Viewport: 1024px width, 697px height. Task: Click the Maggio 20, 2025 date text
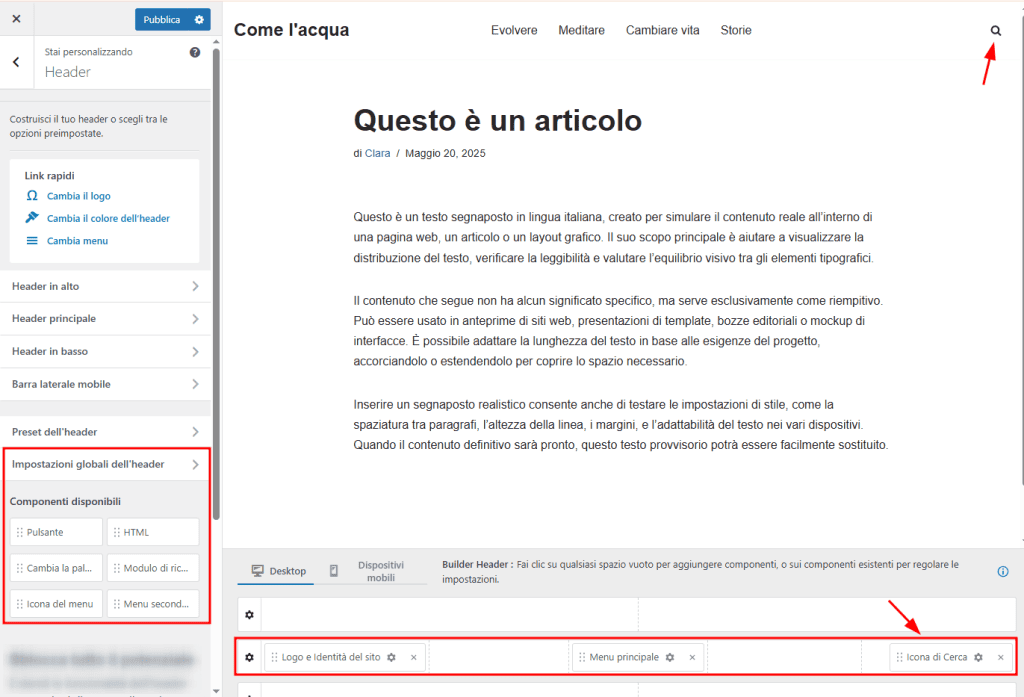[x=445, y=154]
